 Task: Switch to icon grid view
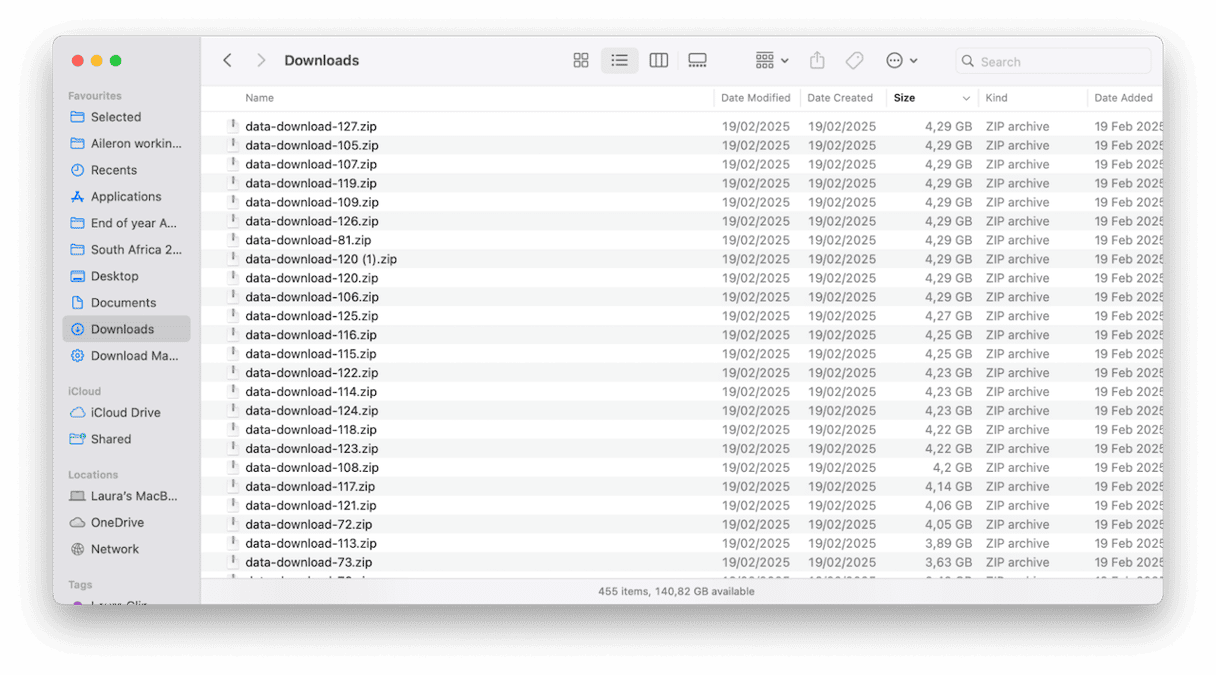(581, 61)
